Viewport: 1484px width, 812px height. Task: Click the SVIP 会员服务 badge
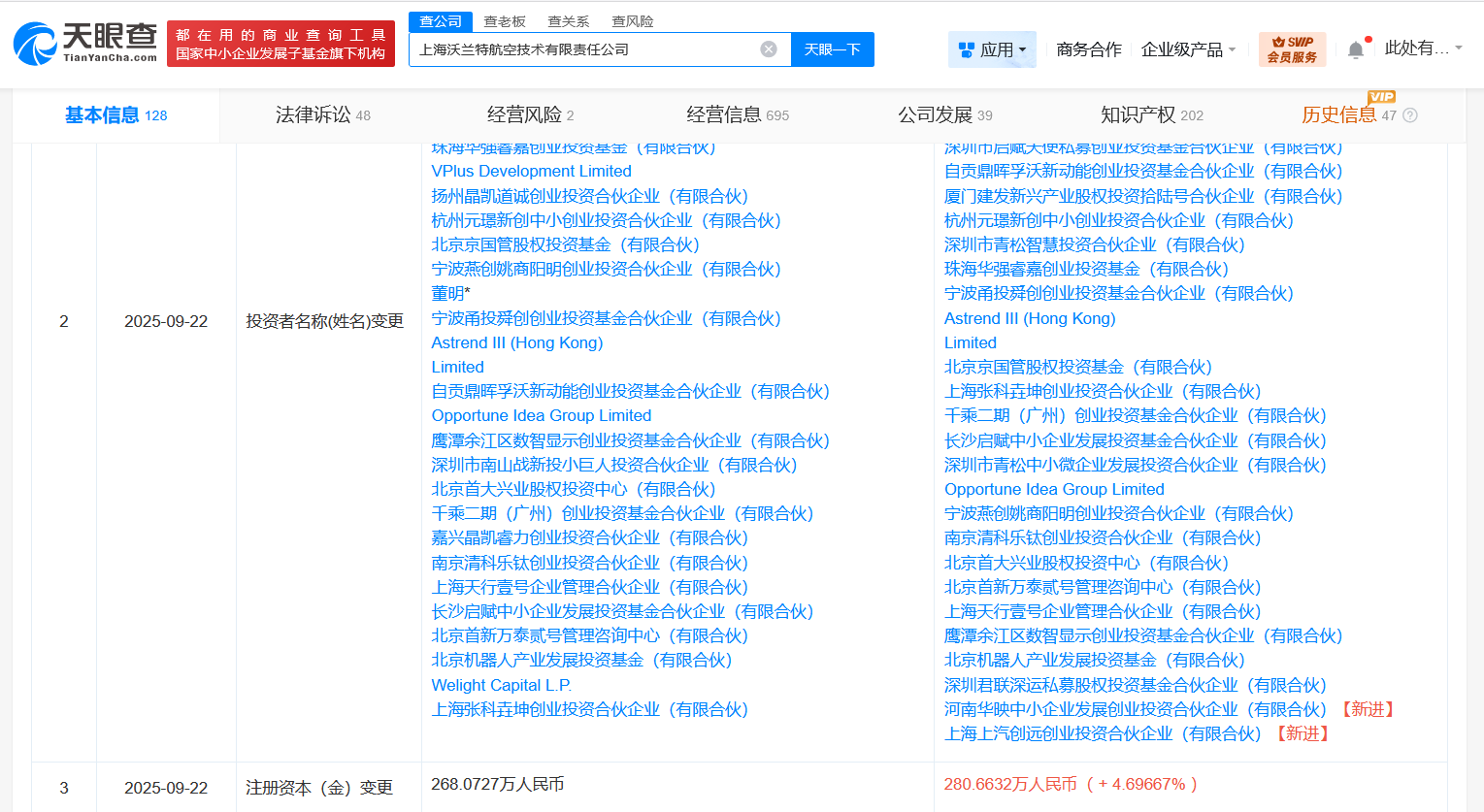(1292, 48)
